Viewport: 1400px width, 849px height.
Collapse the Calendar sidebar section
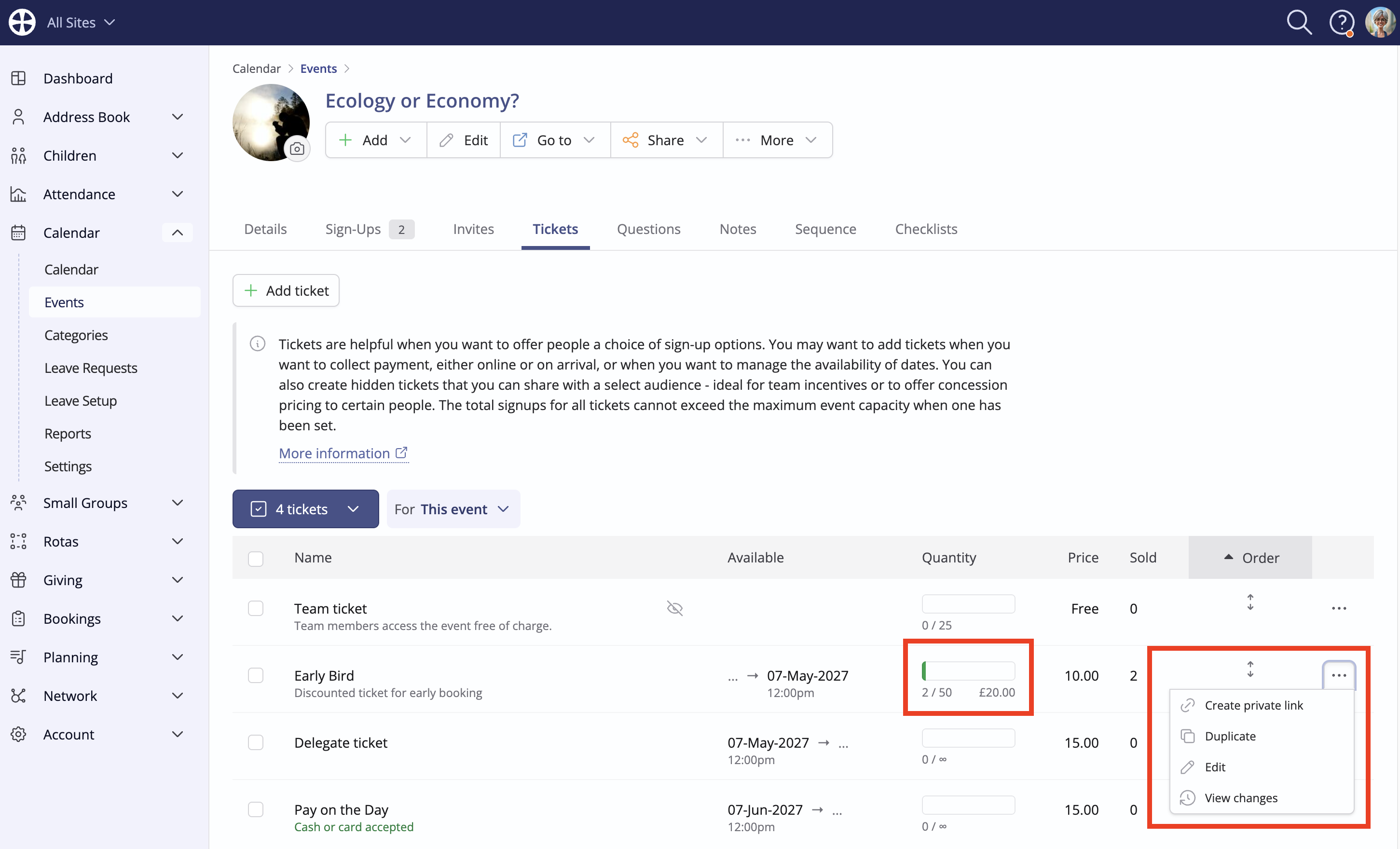point(177,233)
